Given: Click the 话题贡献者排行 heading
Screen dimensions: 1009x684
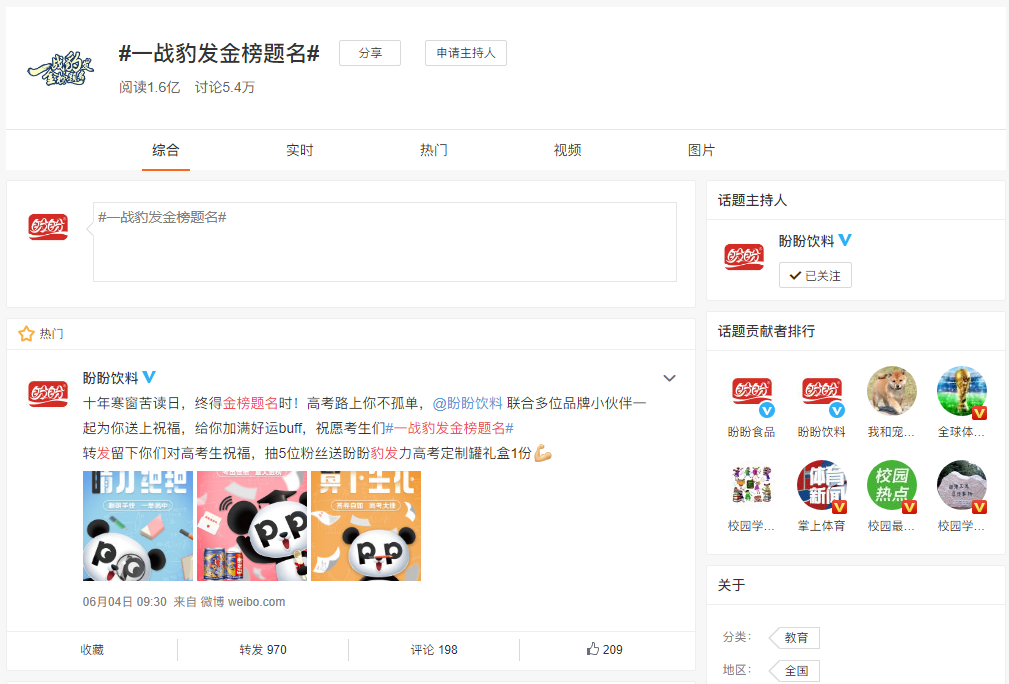Looking at the screenshot, I should 766,331.
